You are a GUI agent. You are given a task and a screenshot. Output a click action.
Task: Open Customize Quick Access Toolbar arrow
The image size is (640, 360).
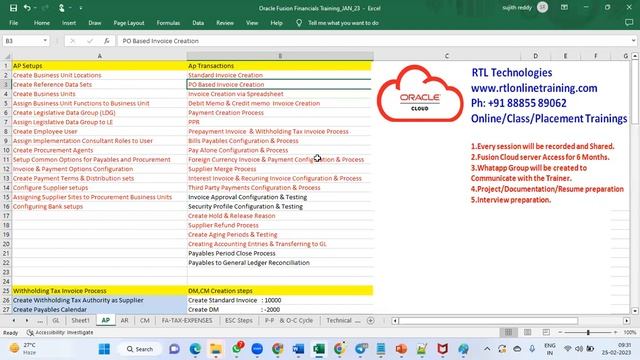81,8
